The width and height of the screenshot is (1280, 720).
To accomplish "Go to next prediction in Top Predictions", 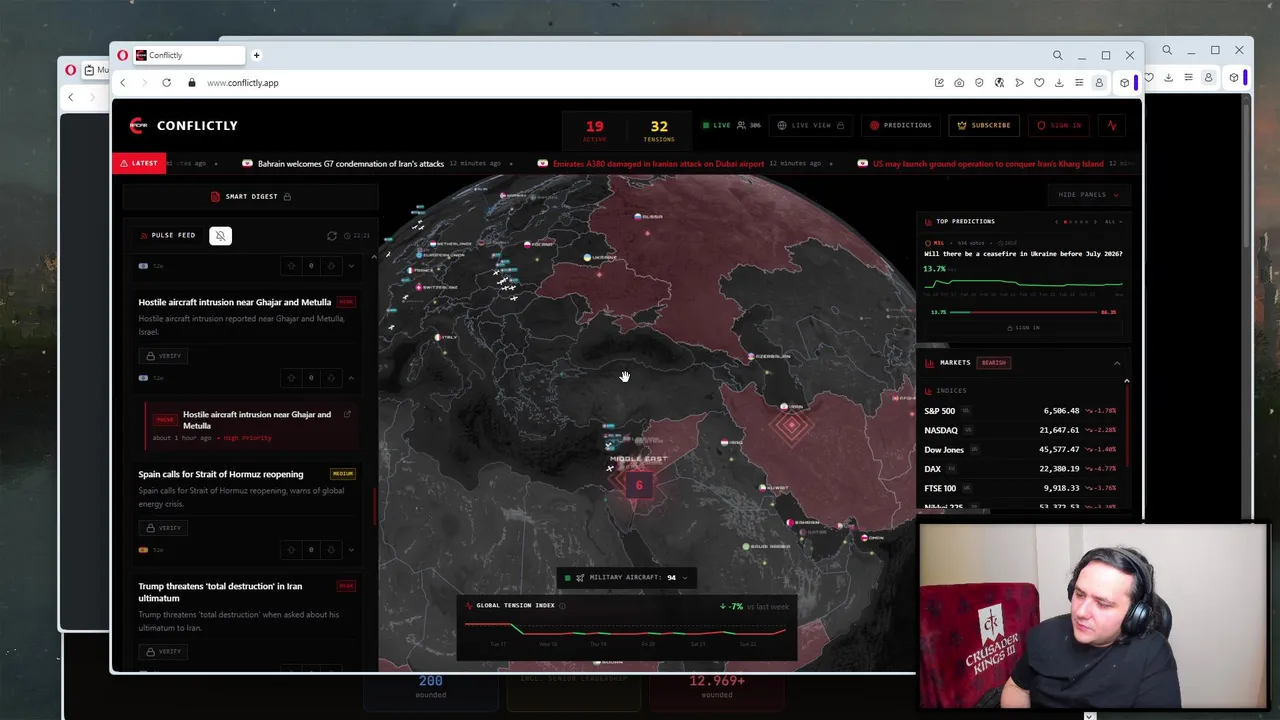I will point(1095,222).
